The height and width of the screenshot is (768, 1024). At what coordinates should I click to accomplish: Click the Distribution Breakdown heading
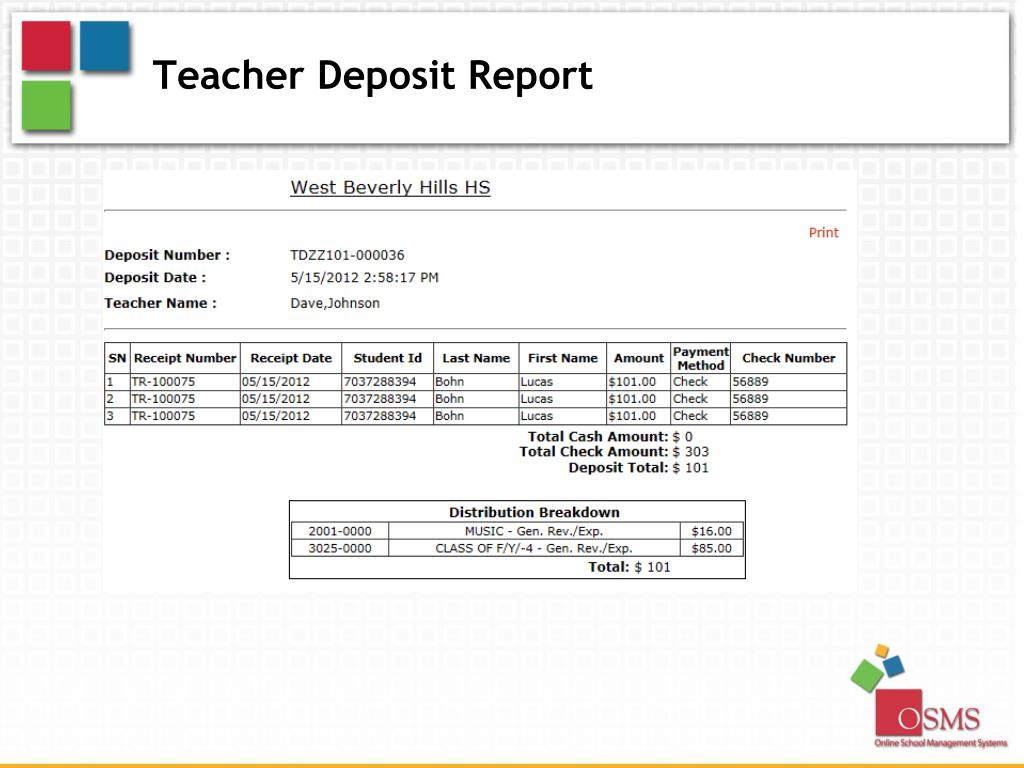[x=534, y=512]
